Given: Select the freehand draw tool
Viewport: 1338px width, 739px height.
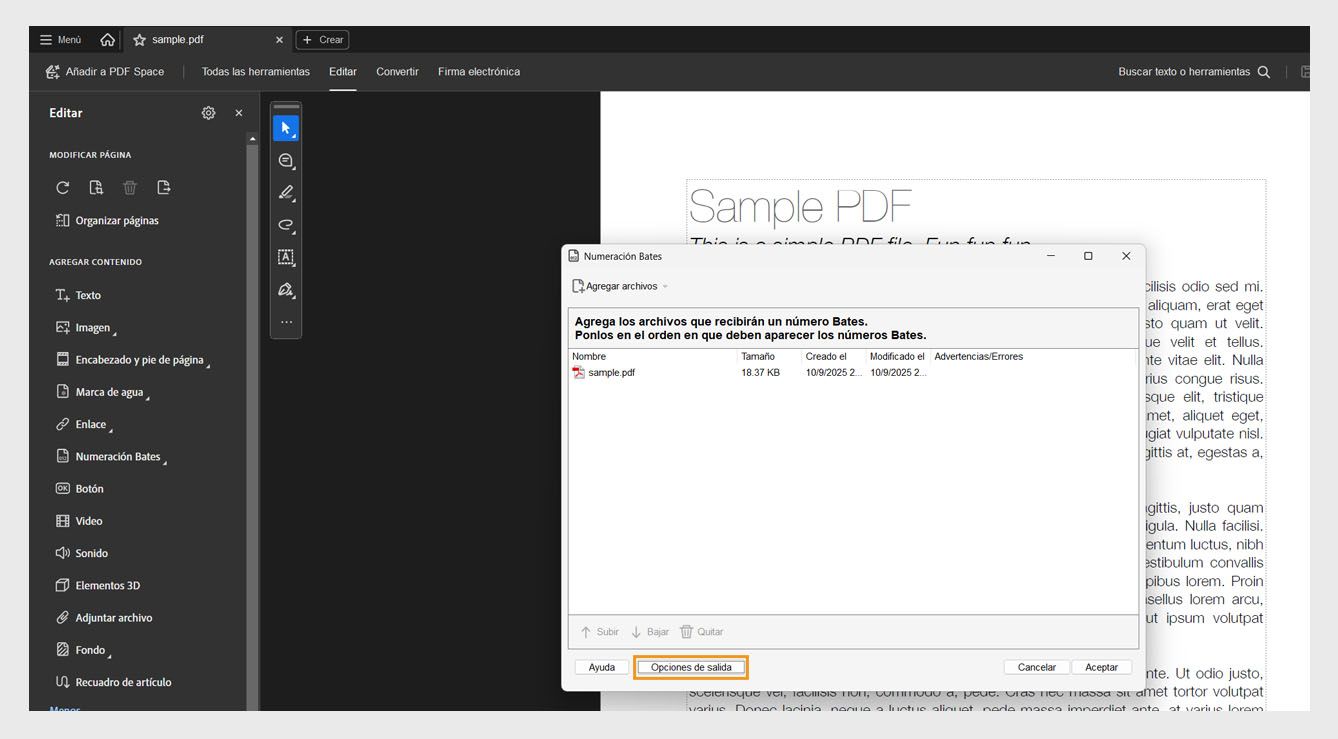Looking at the screenshot, I should [286, 225].
